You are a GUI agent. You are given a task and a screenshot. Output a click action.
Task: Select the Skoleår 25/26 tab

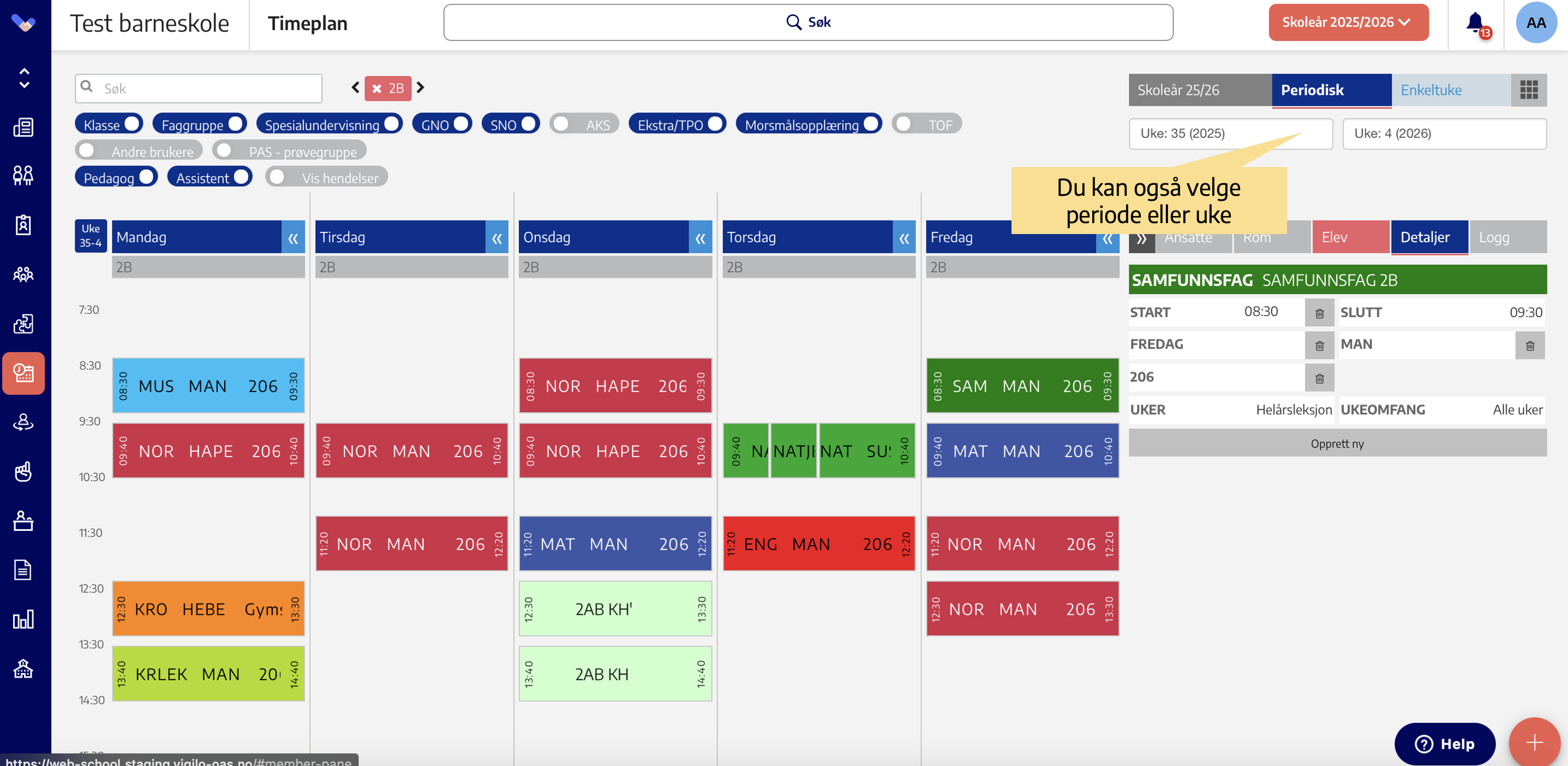coord(1200,90)
